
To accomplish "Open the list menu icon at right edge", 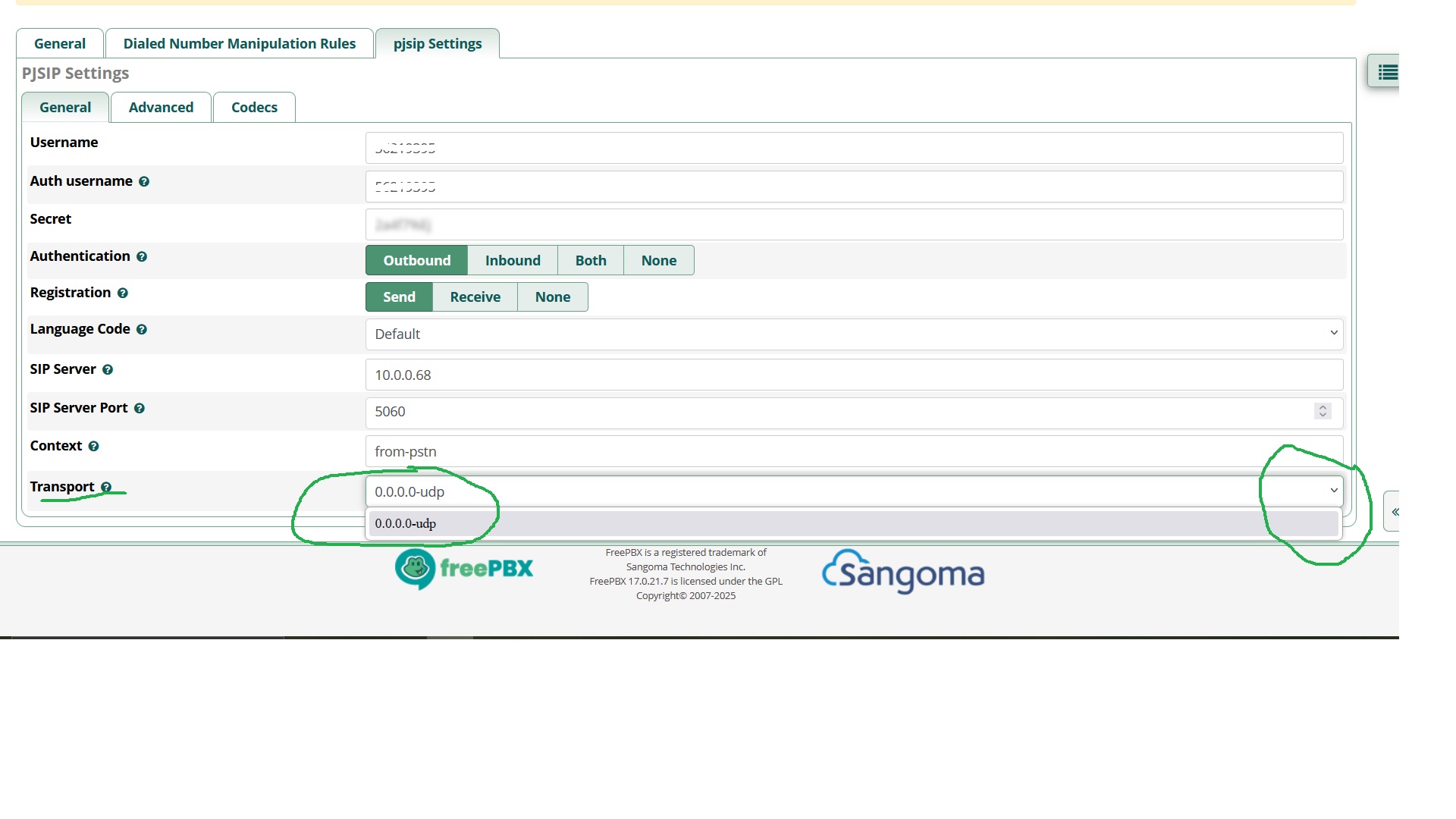I will click(x=1387, y=73).
